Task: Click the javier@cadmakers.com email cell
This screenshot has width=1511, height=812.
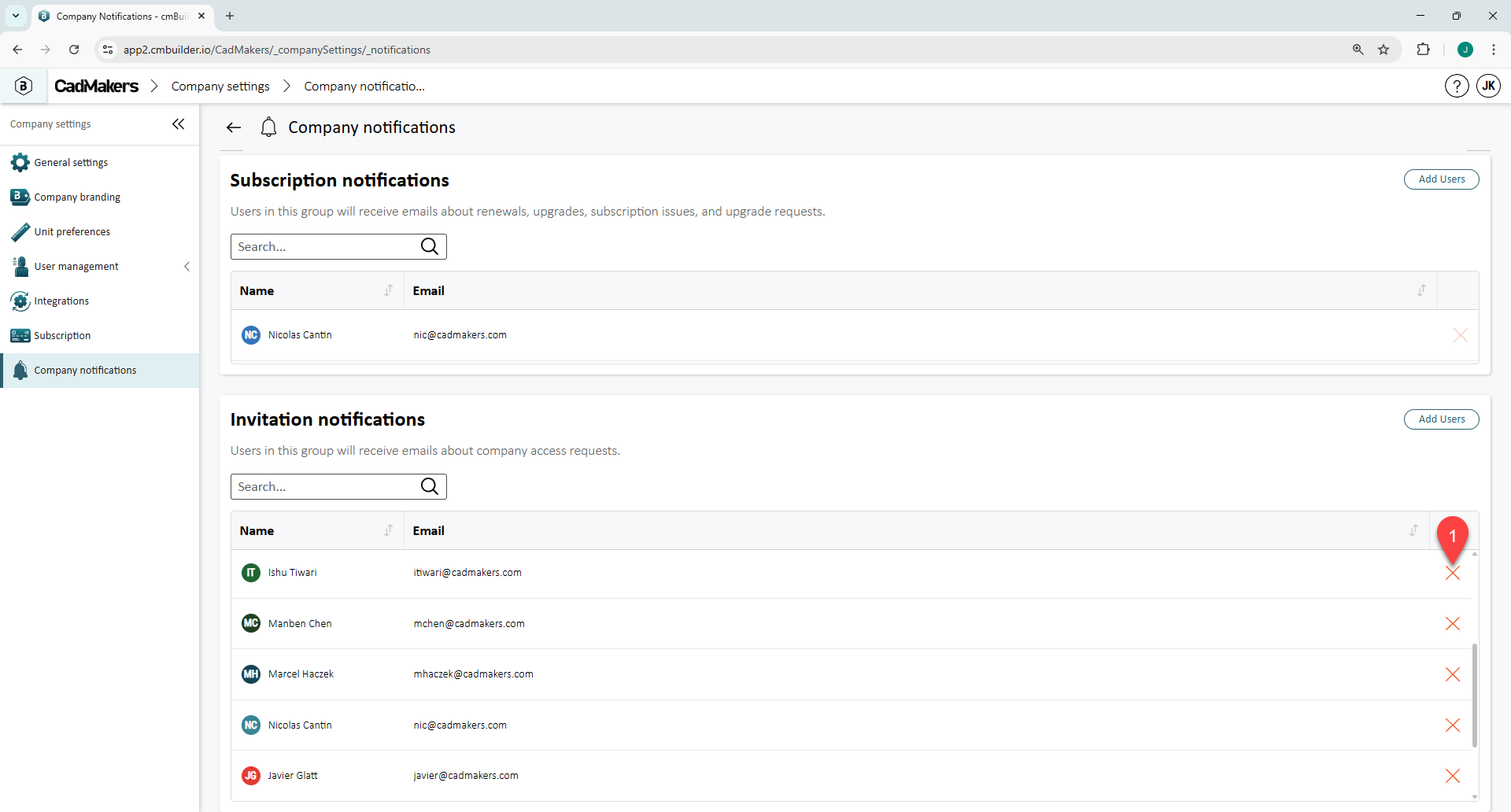Action: [x=466, y=776]
